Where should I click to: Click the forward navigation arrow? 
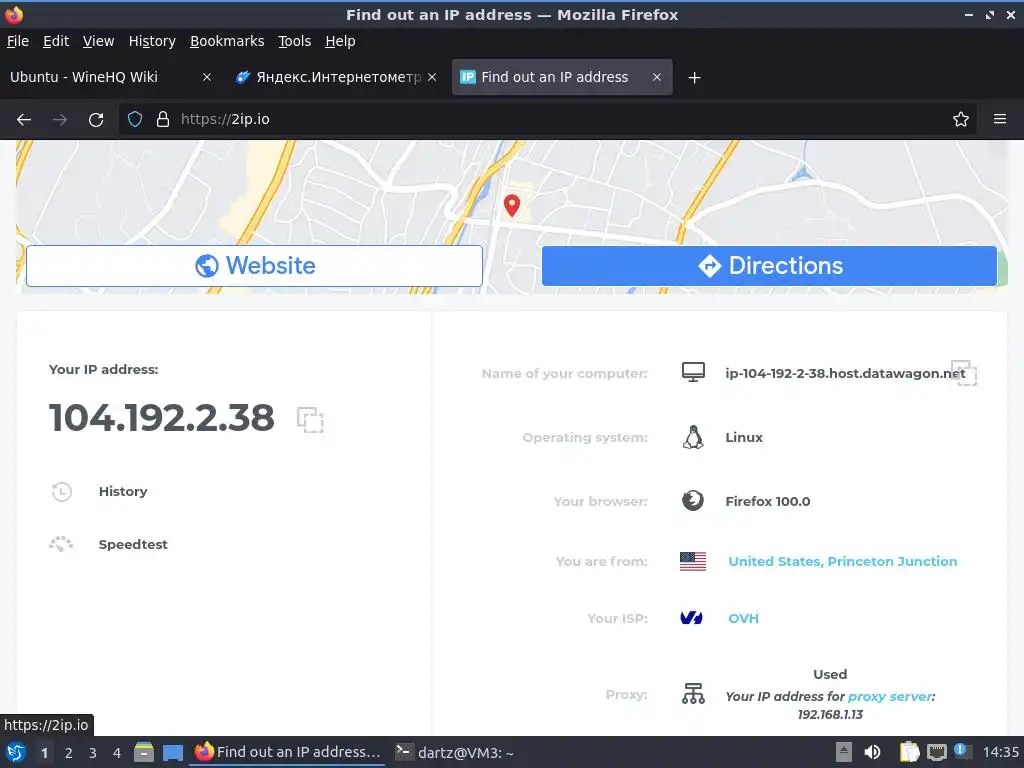[59, 120]
